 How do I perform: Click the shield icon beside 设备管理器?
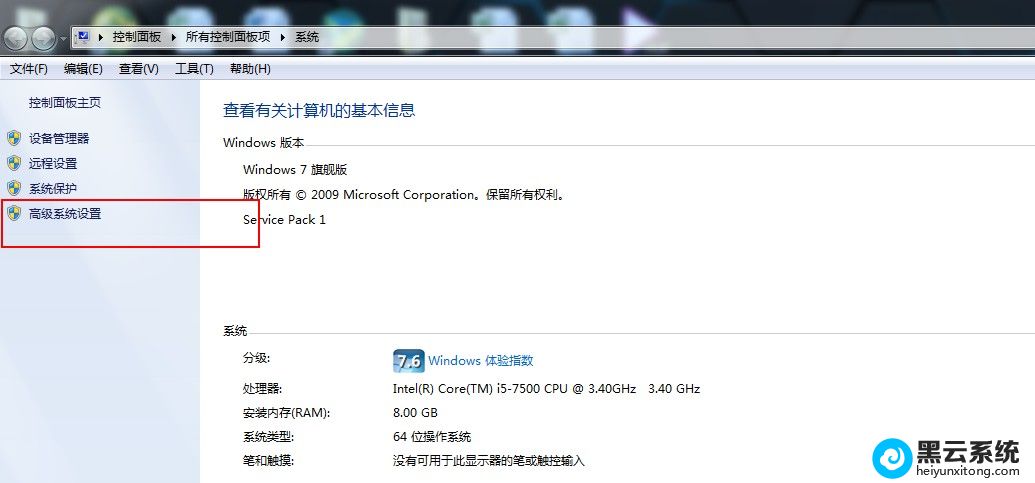point(14,138)
